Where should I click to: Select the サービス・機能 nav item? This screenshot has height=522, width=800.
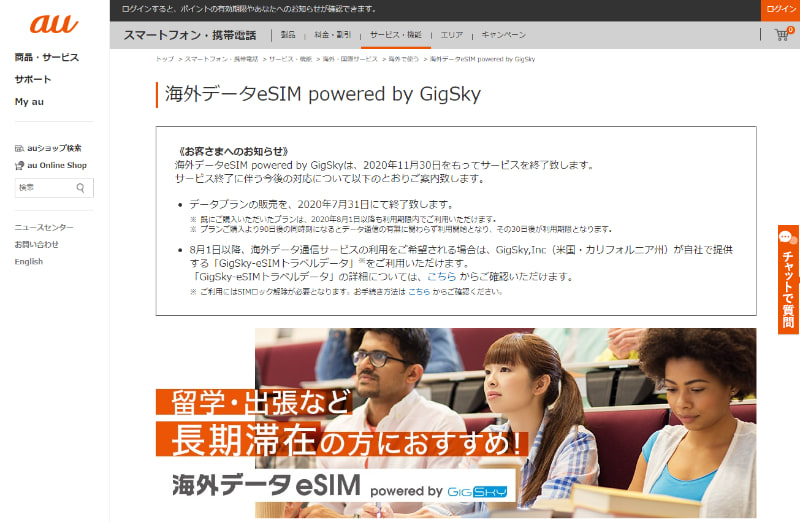coord(396,35)
